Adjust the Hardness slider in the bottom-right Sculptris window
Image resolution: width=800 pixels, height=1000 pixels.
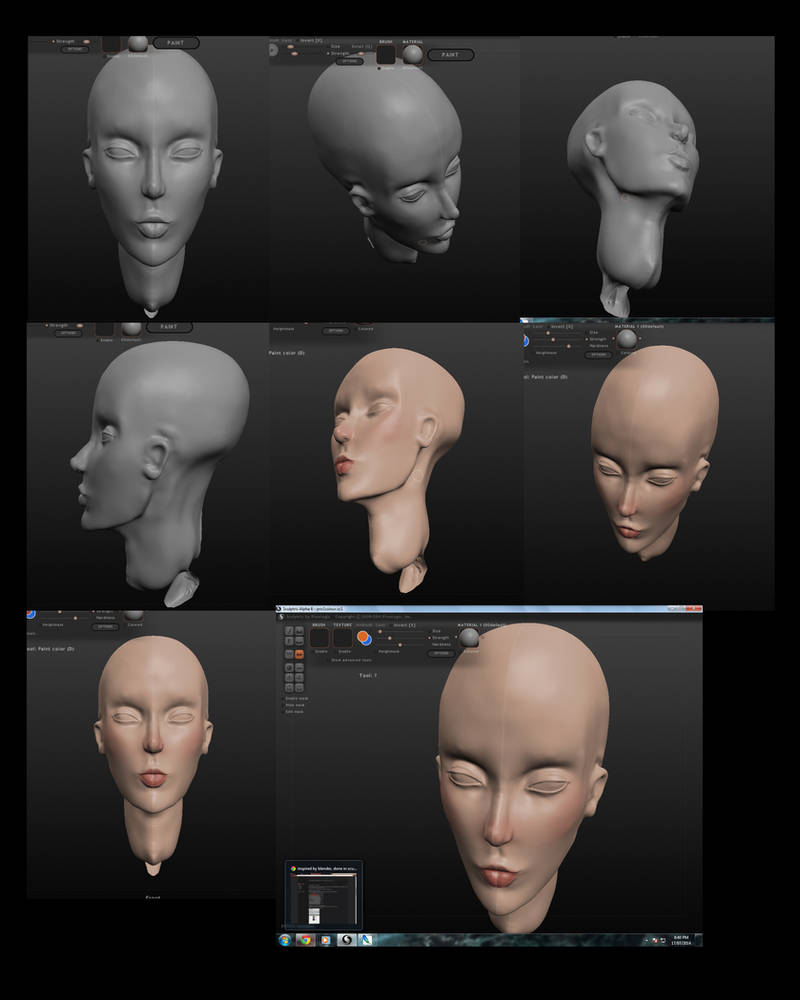pyautogui.click(x=401, y=645)
